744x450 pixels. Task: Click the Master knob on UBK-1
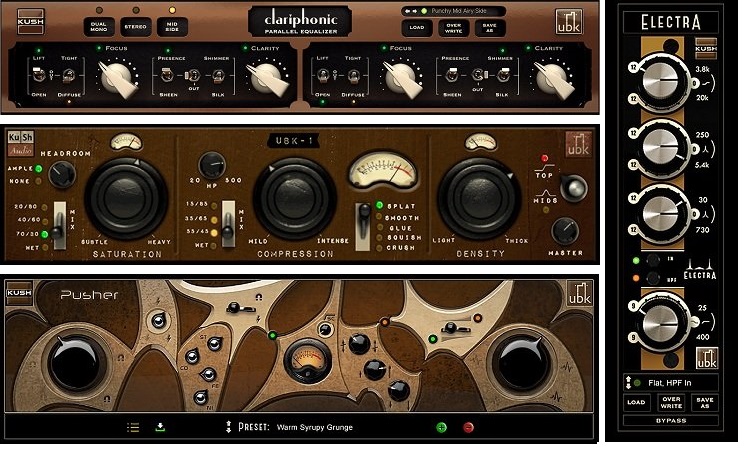point(565,231)
